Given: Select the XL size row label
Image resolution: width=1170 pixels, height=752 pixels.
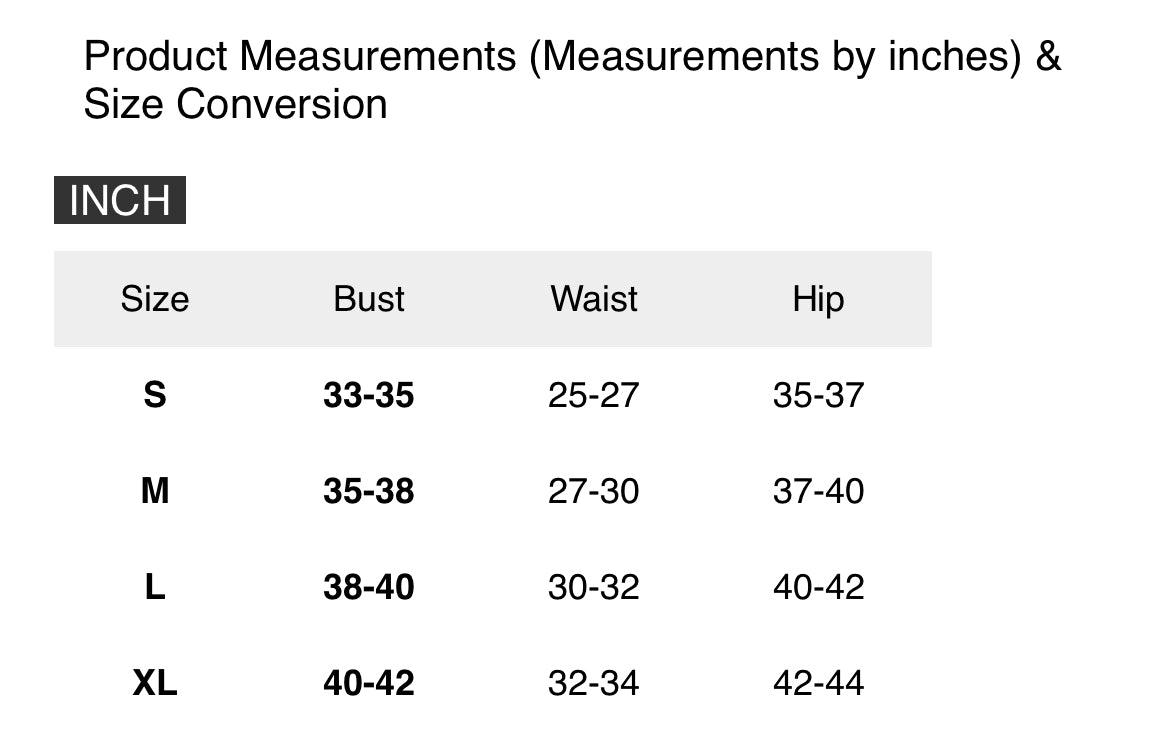Looking at the screenshot, I should pos(155,683).
